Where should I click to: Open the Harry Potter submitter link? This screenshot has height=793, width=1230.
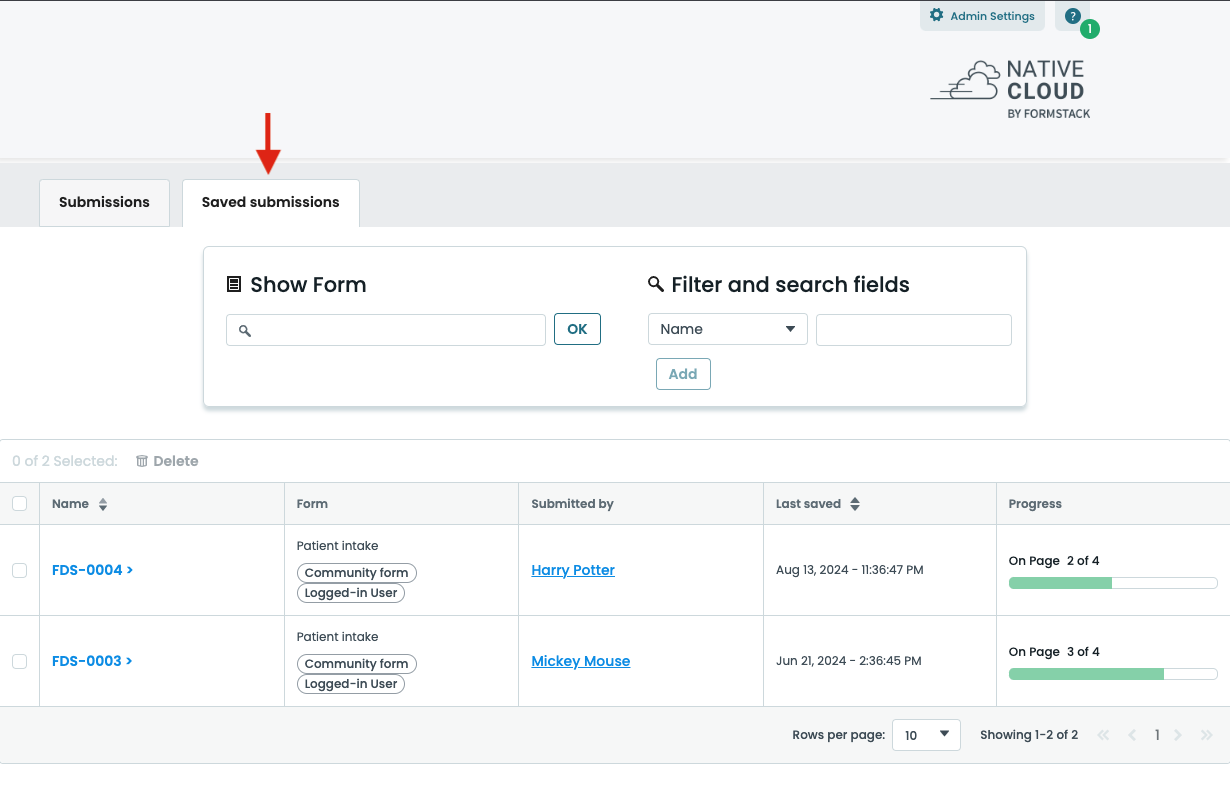click(x=573, y=570)
